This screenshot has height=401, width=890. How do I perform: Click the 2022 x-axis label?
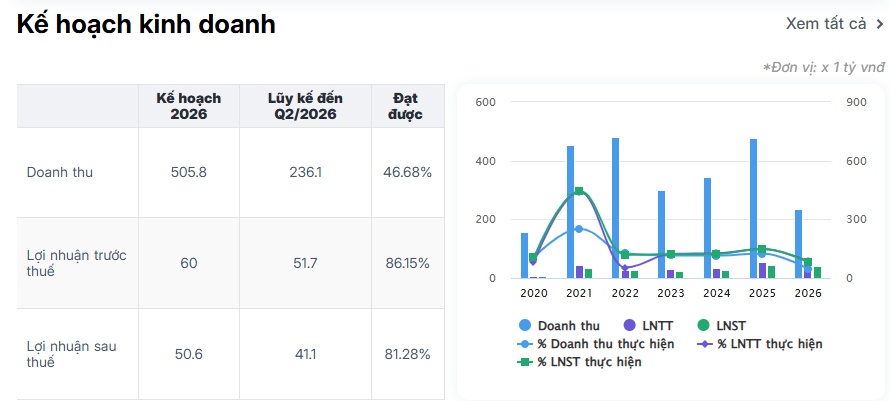click(625, 293)
